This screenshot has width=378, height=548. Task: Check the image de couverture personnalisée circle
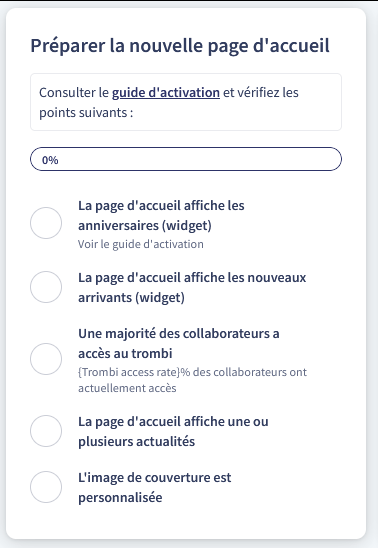point(46,487)
